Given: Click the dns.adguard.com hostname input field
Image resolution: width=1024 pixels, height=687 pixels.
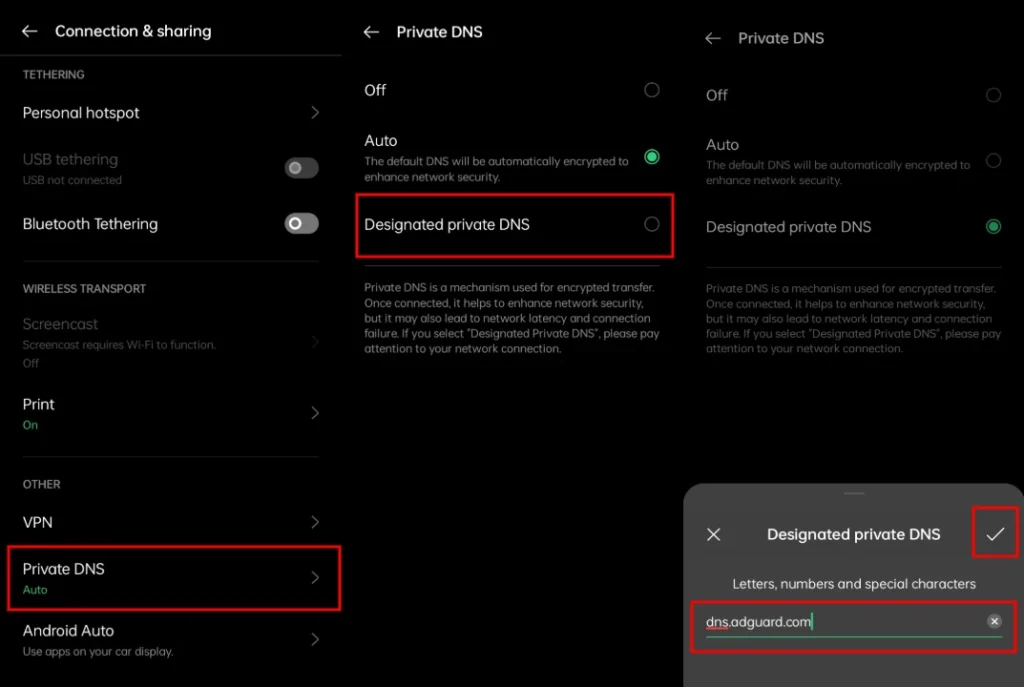Looking at the screenshot, I should coord(840,622).
